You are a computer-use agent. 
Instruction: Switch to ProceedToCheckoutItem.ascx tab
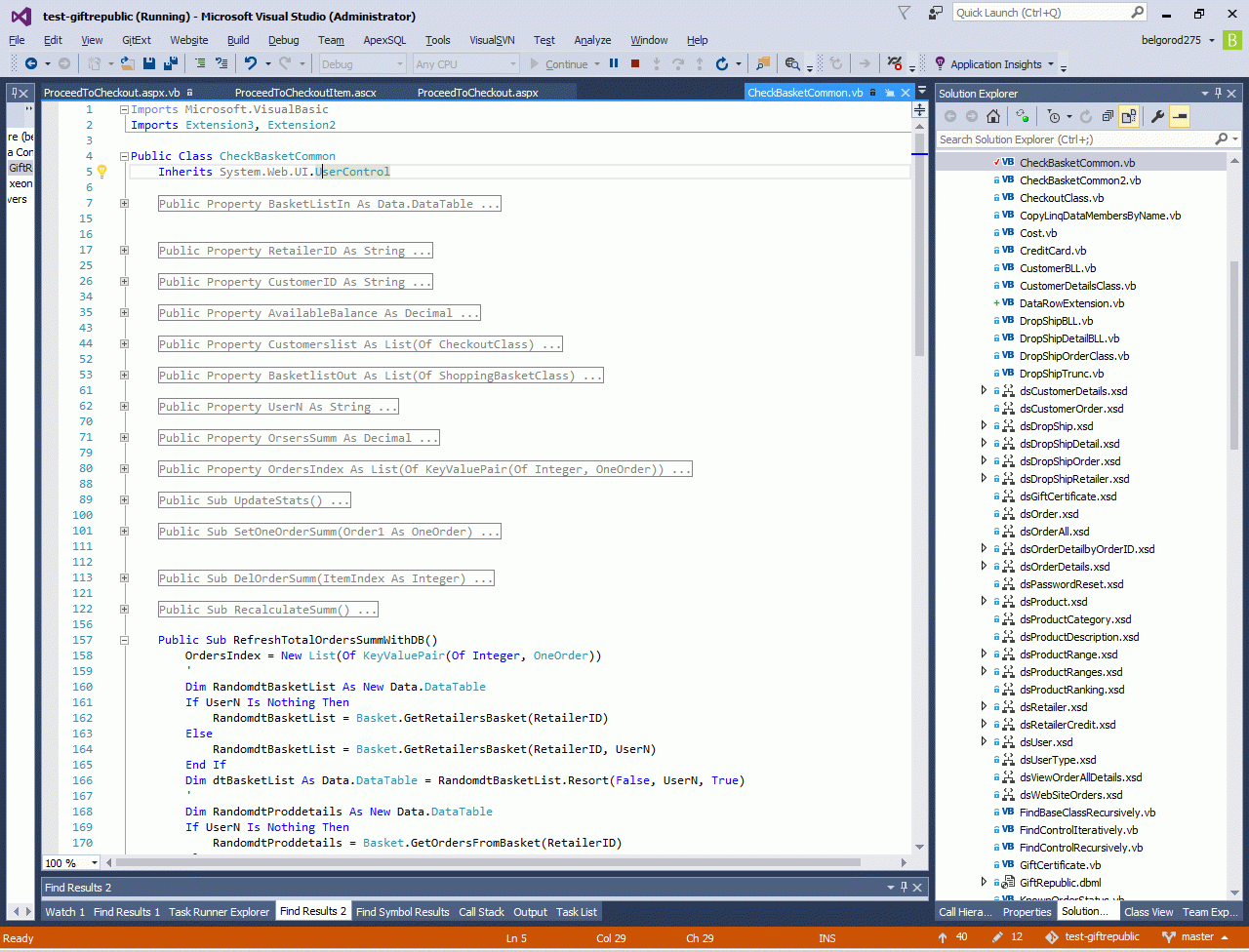click(x=305, y=93)
